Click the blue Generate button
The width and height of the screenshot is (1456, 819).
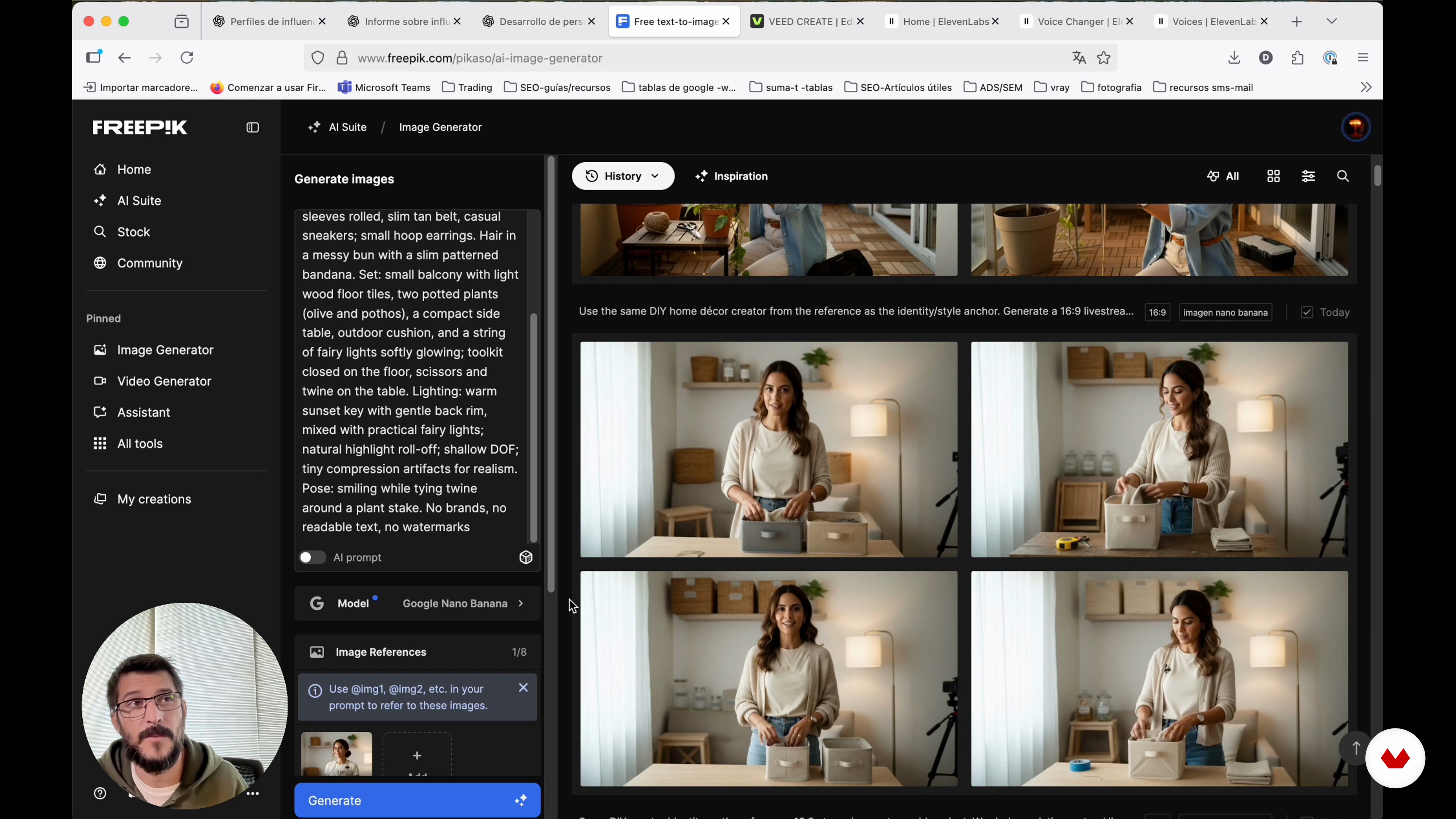(417, 800)
